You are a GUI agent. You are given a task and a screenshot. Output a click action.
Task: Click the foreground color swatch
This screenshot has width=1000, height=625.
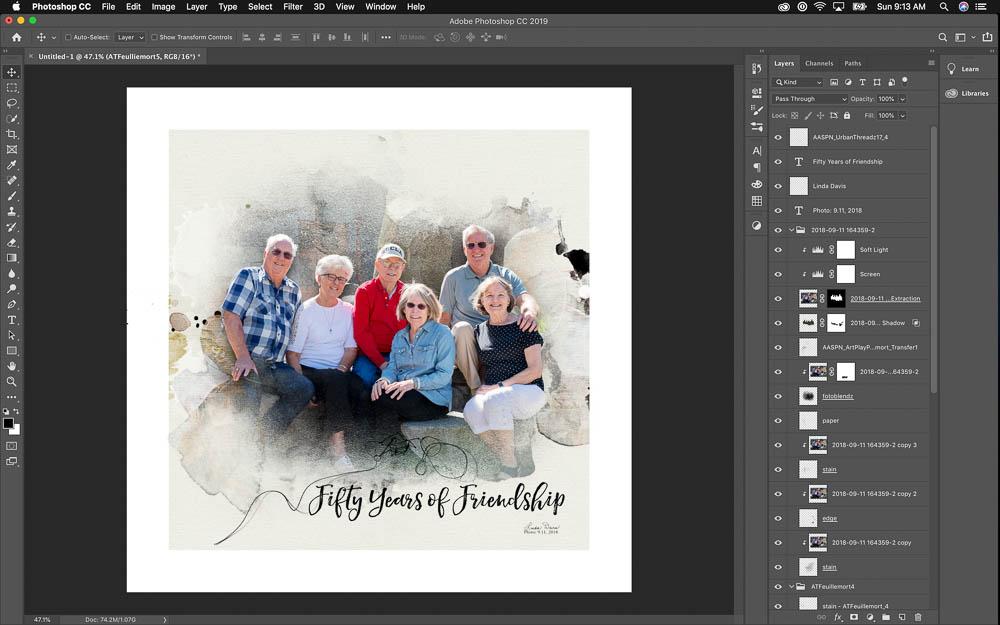pos(8,423)
